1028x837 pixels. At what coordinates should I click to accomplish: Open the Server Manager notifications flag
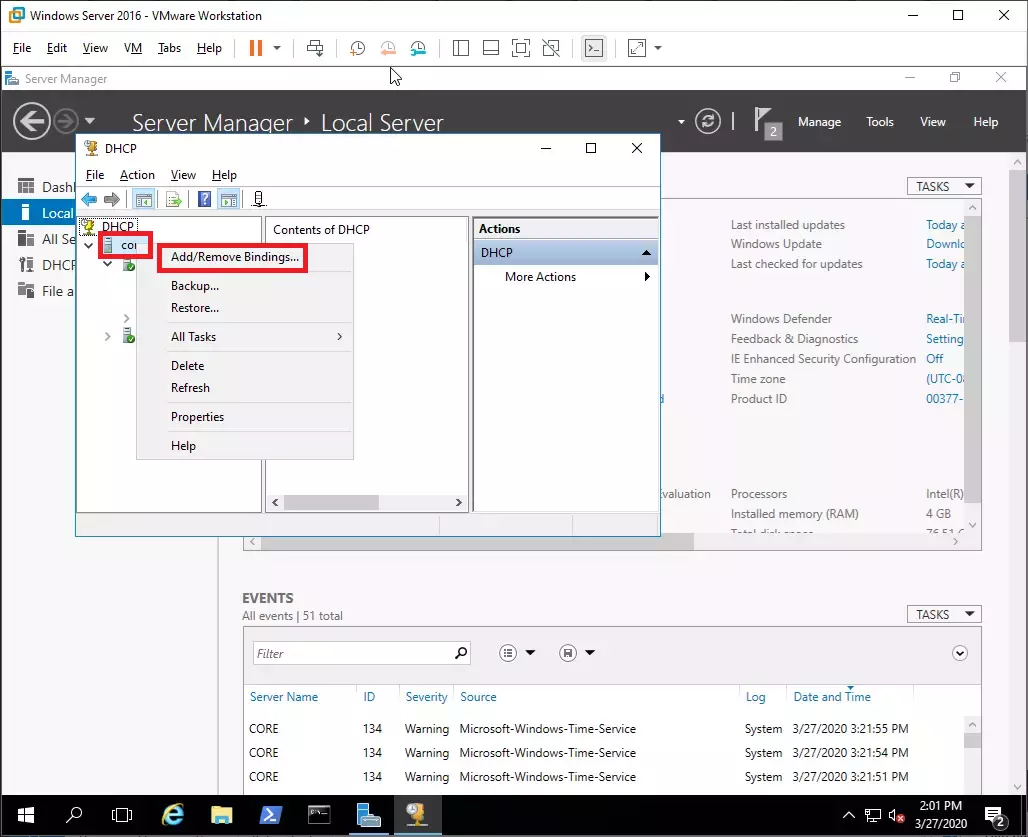tap(767, 123)
